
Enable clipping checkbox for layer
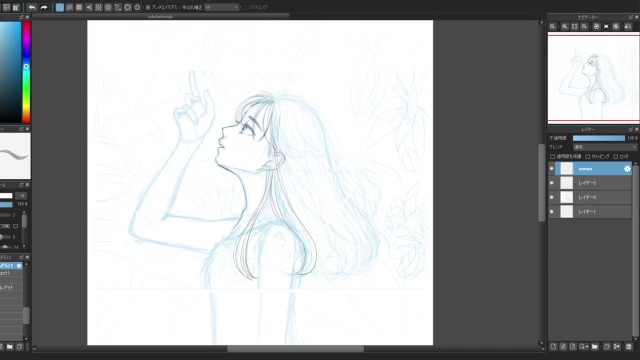[587, 157]
